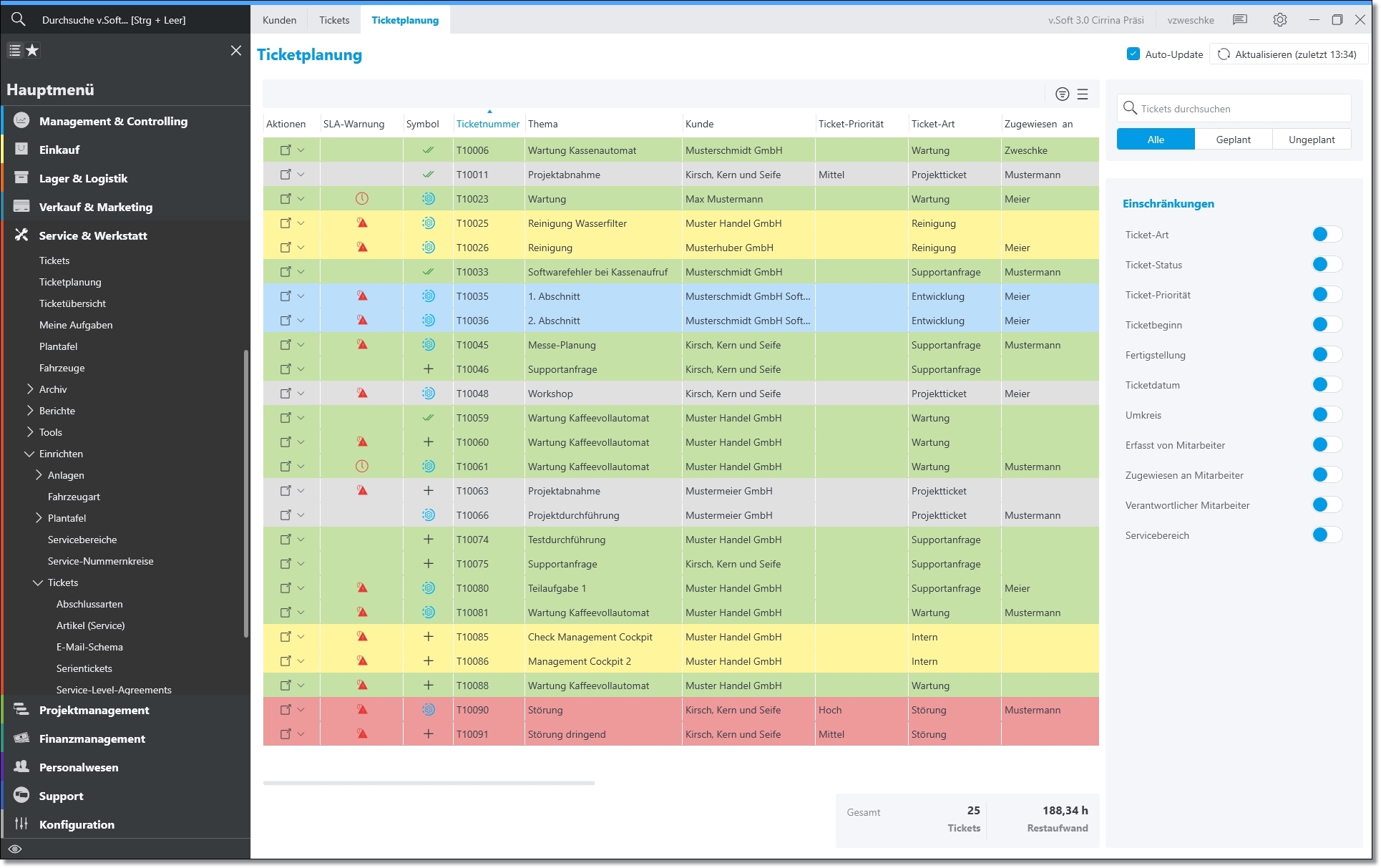Collapse the Einrichten tree node

tap(29, 454)
